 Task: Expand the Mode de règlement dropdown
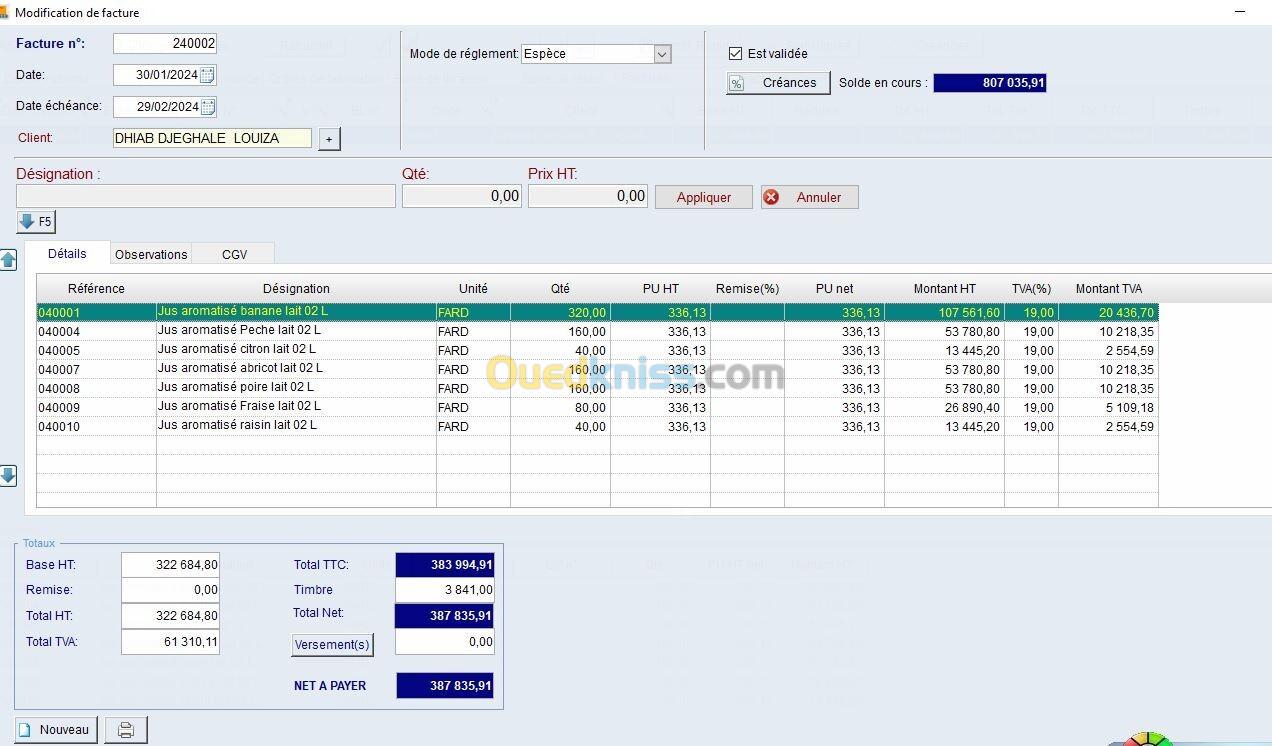point(662,54)
